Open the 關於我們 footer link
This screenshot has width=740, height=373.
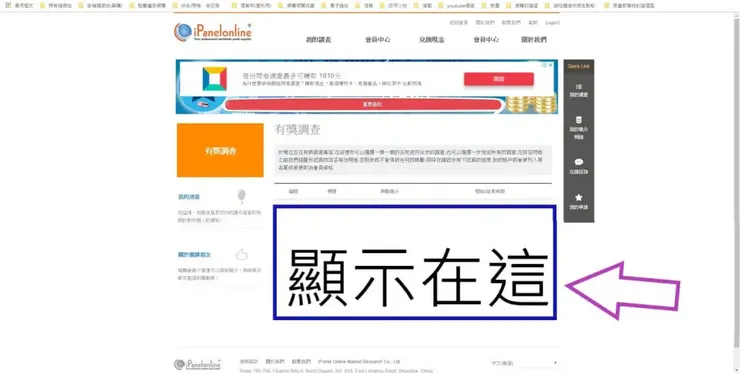(x=275, y=361)
